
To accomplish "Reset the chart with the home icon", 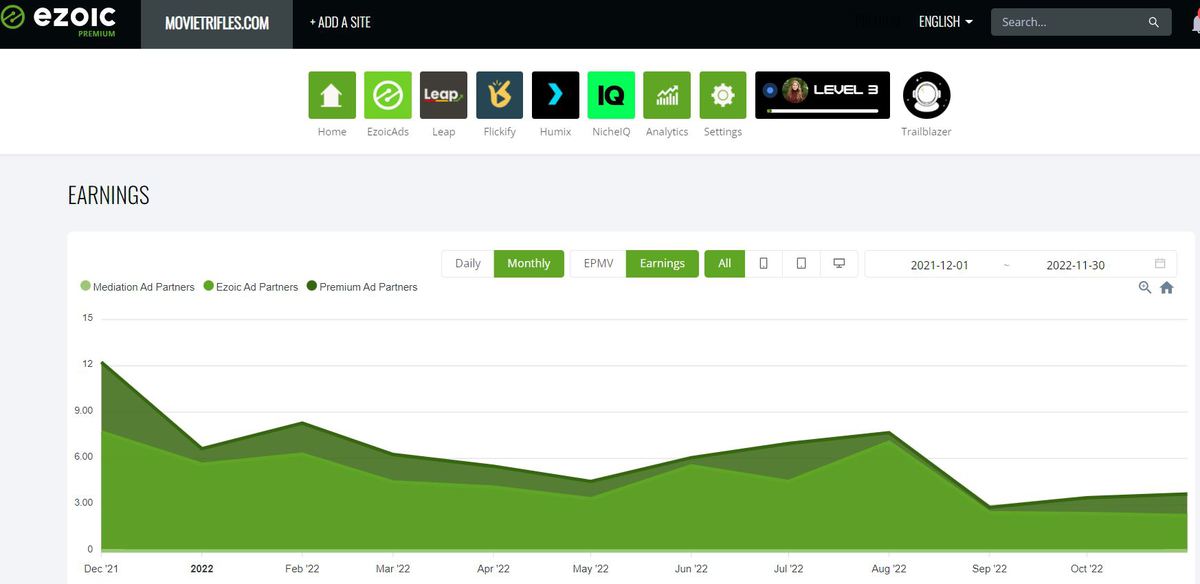I will click(1167, 288).
